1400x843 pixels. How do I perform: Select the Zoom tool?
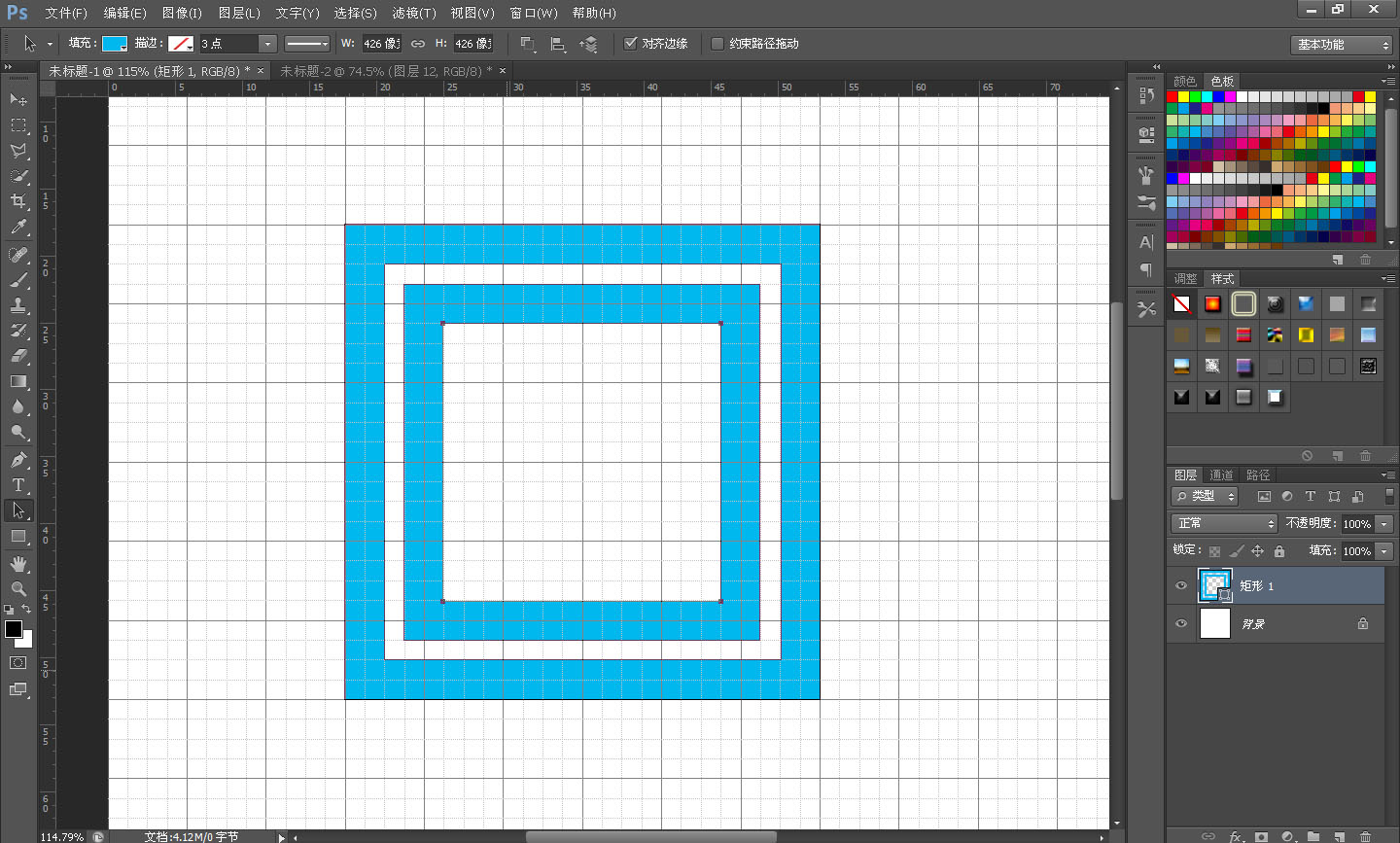point(18,589)
